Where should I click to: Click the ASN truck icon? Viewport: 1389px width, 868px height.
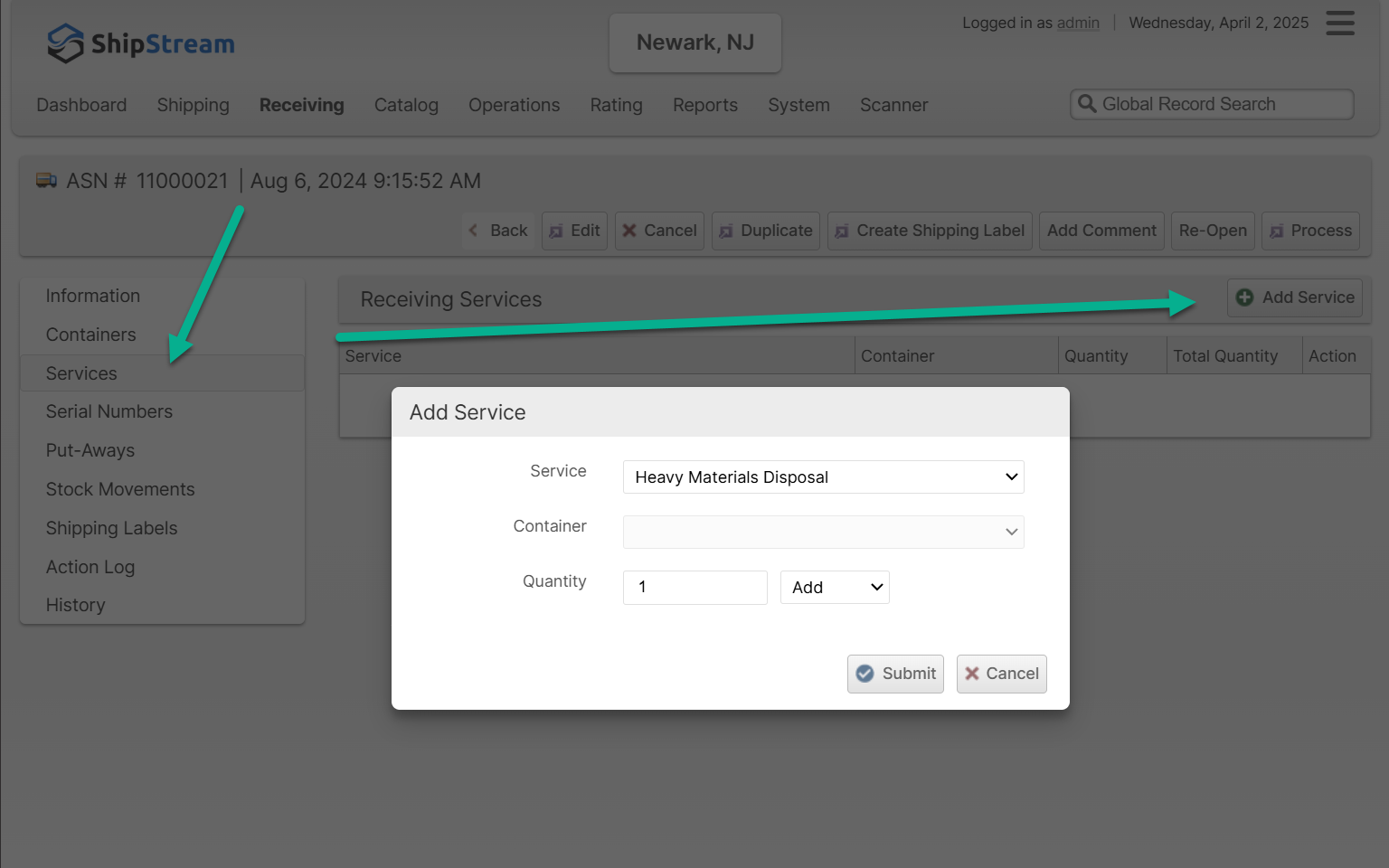[x=46, y=181]
